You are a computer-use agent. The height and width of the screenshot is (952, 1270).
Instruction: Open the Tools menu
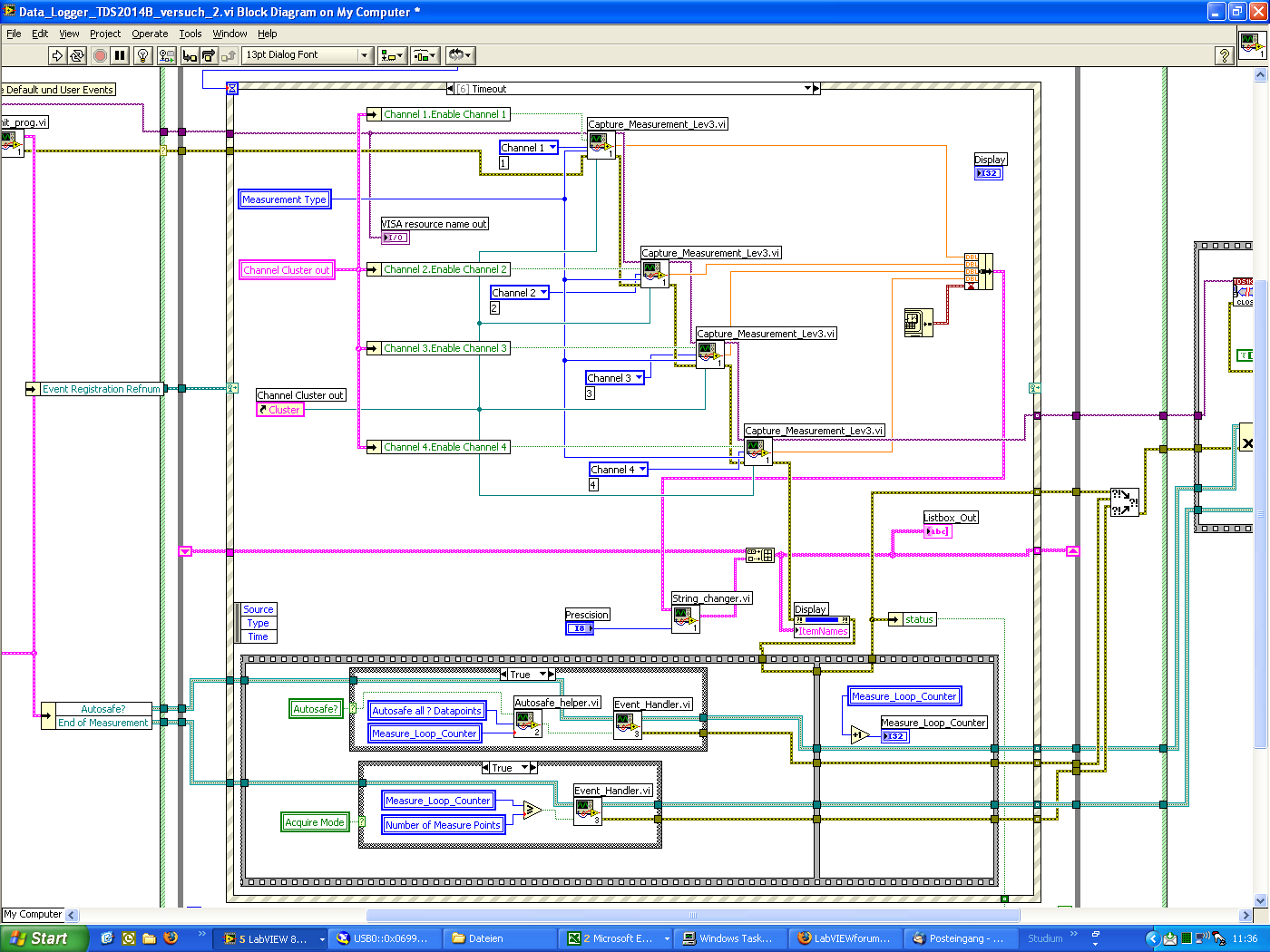pos(190,34)
